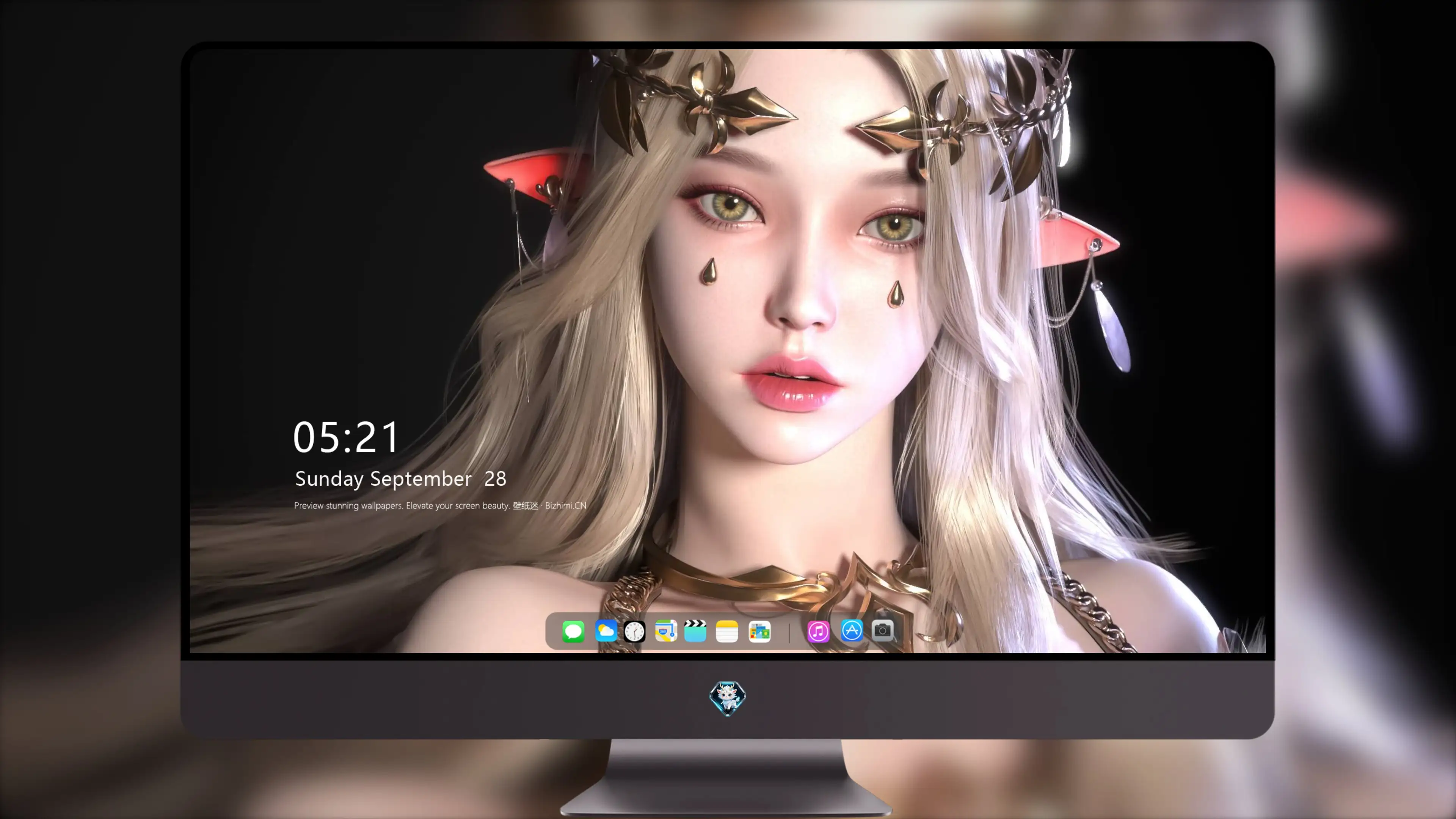Open the yellow Notes app

[x=727, y=631]
